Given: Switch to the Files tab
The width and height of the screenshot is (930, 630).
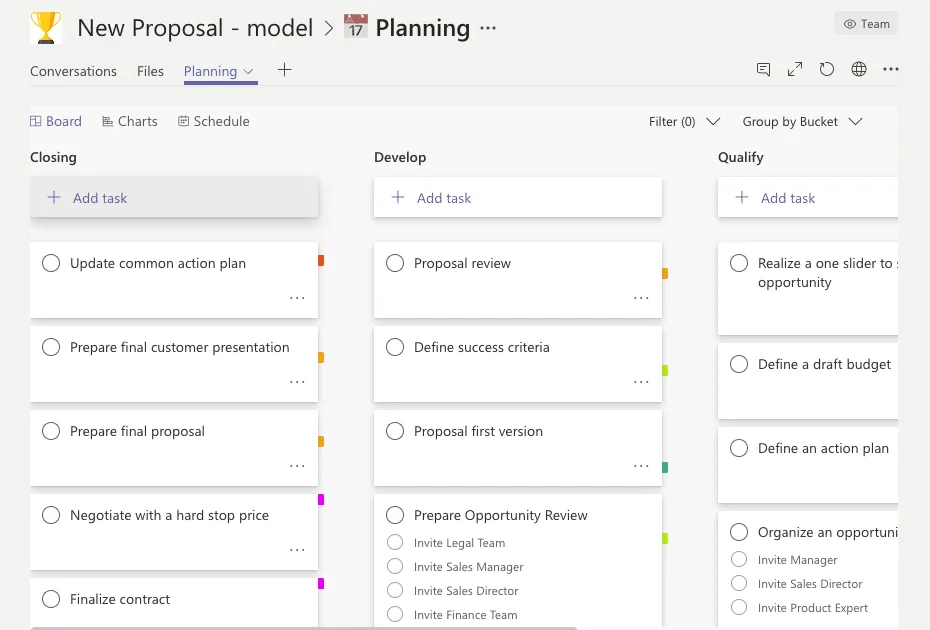Looking at the screenshot, I should (x=150, y=71).
